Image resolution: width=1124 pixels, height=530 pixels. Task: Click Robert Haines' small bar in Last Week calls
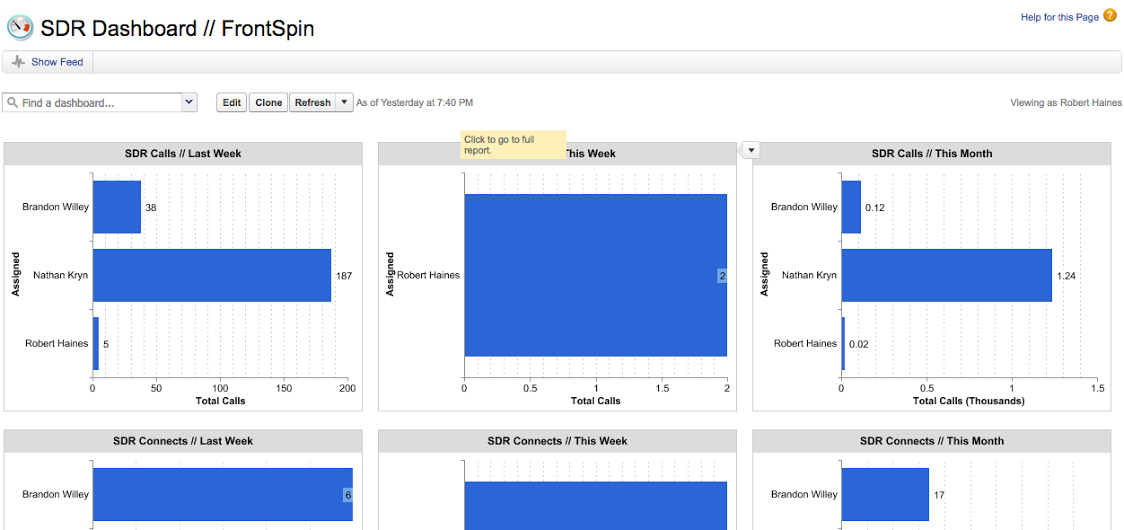96,344
